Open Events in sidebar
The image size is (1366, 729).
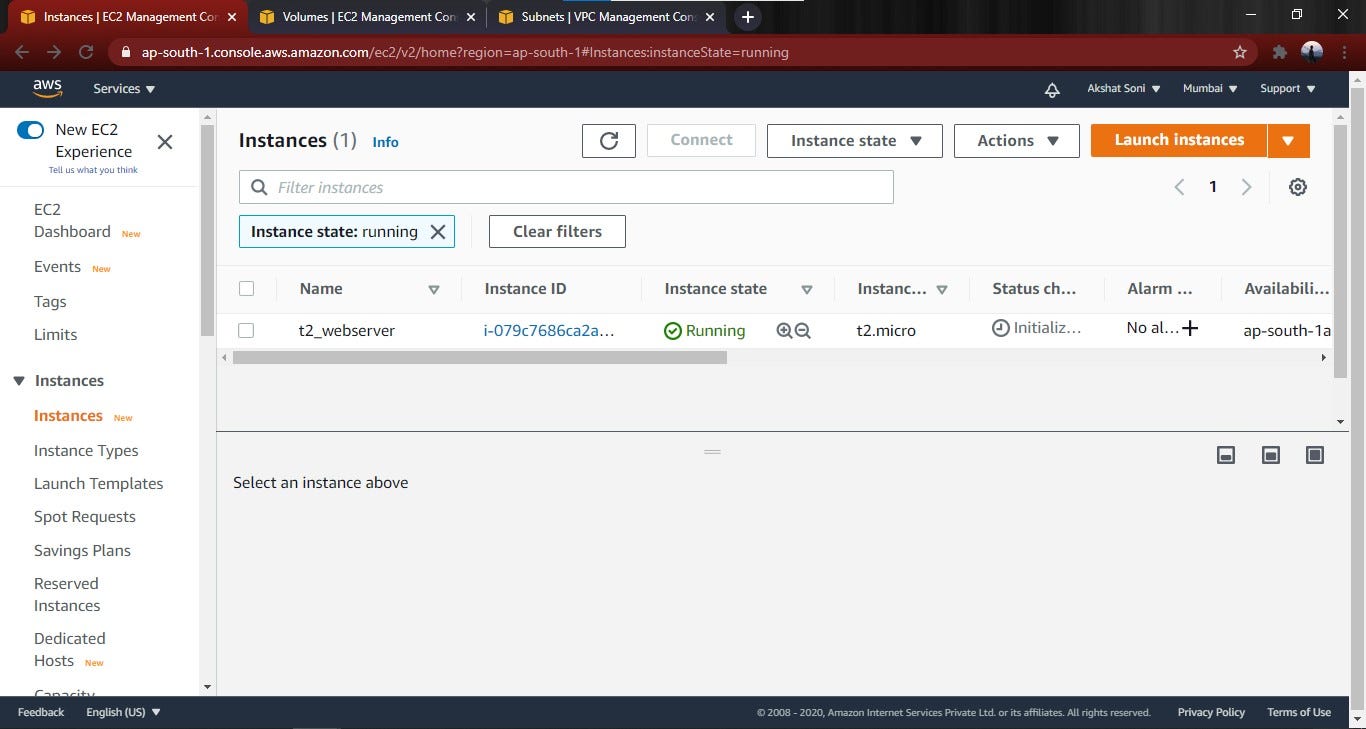pyautogui.click(x=57, y=267)
